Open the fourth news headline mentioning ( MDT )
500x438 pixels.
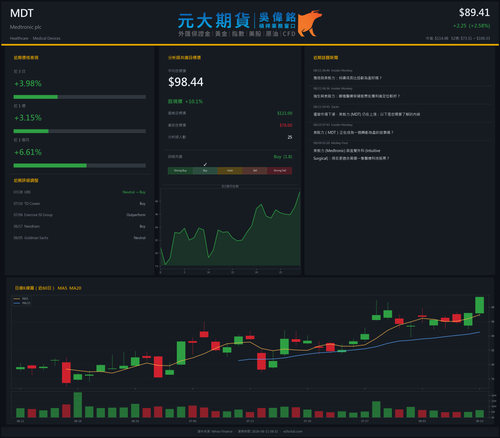click(x=353, y=132)
